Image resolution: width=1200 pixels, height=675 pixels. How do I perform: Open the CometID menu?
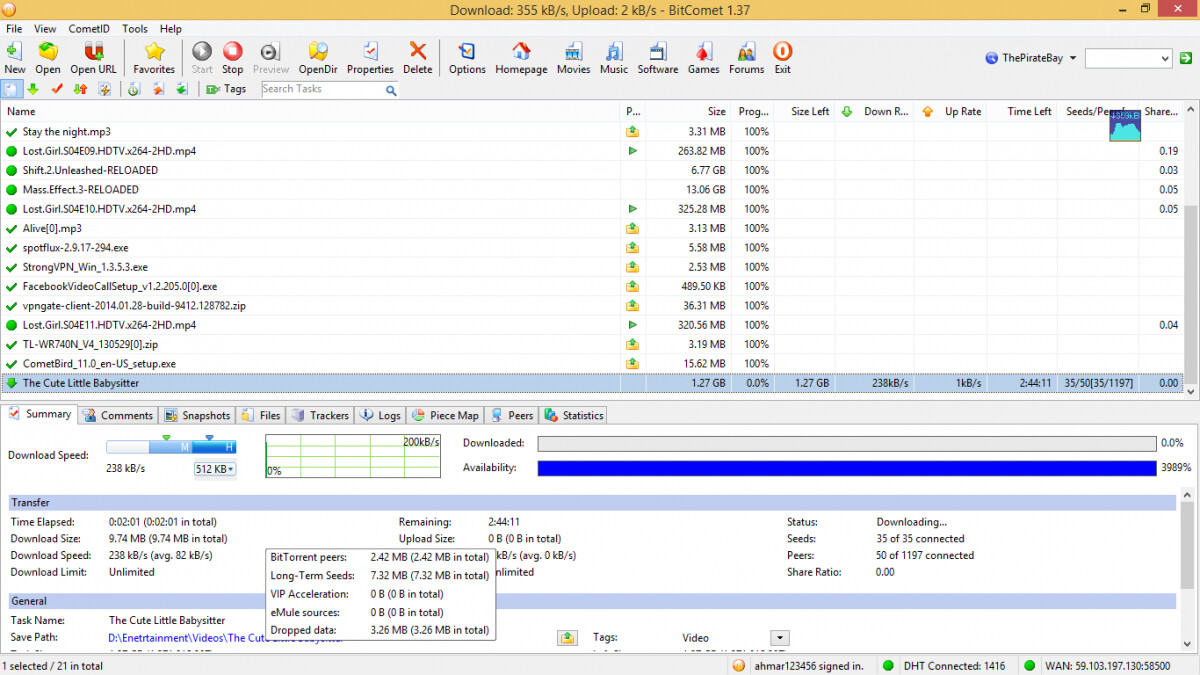point(89,29)
